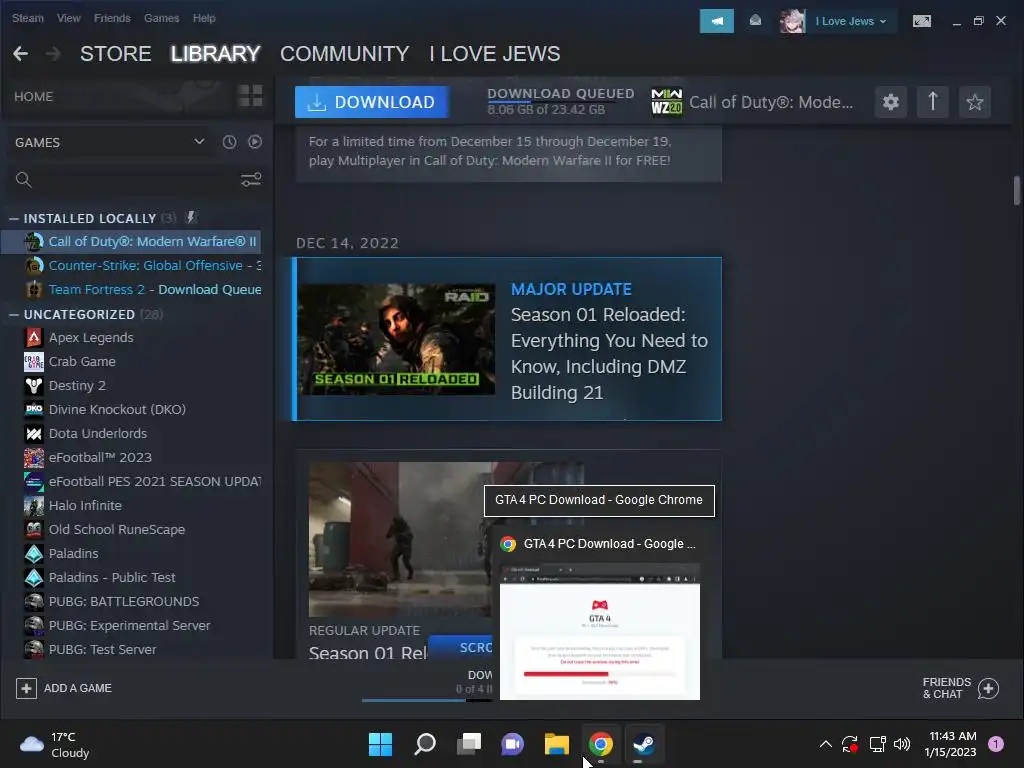Open Task View in taskbar
The height and width of the screenshot is (768, 1024).
[x=468, y=744]
